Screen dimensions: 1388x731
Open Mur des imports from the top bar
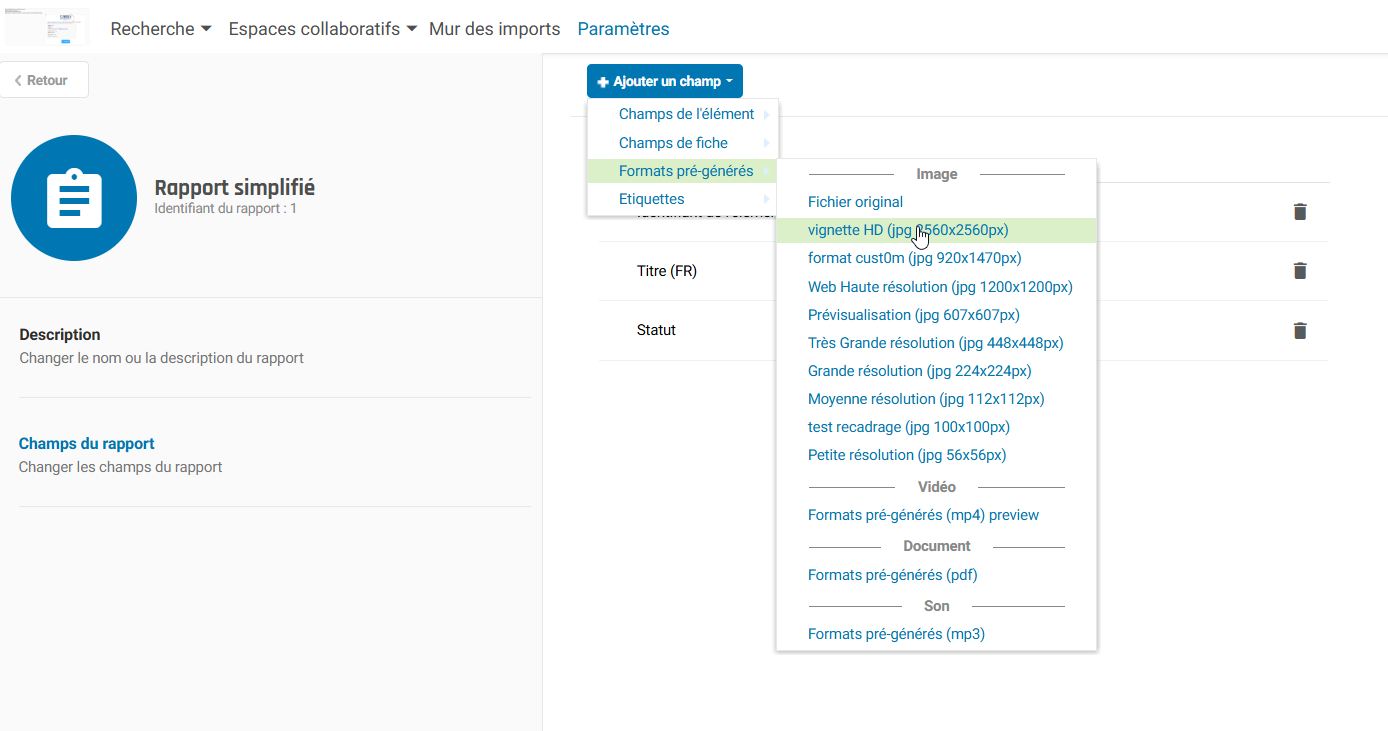pyautogui.click(x=494, y=28)
